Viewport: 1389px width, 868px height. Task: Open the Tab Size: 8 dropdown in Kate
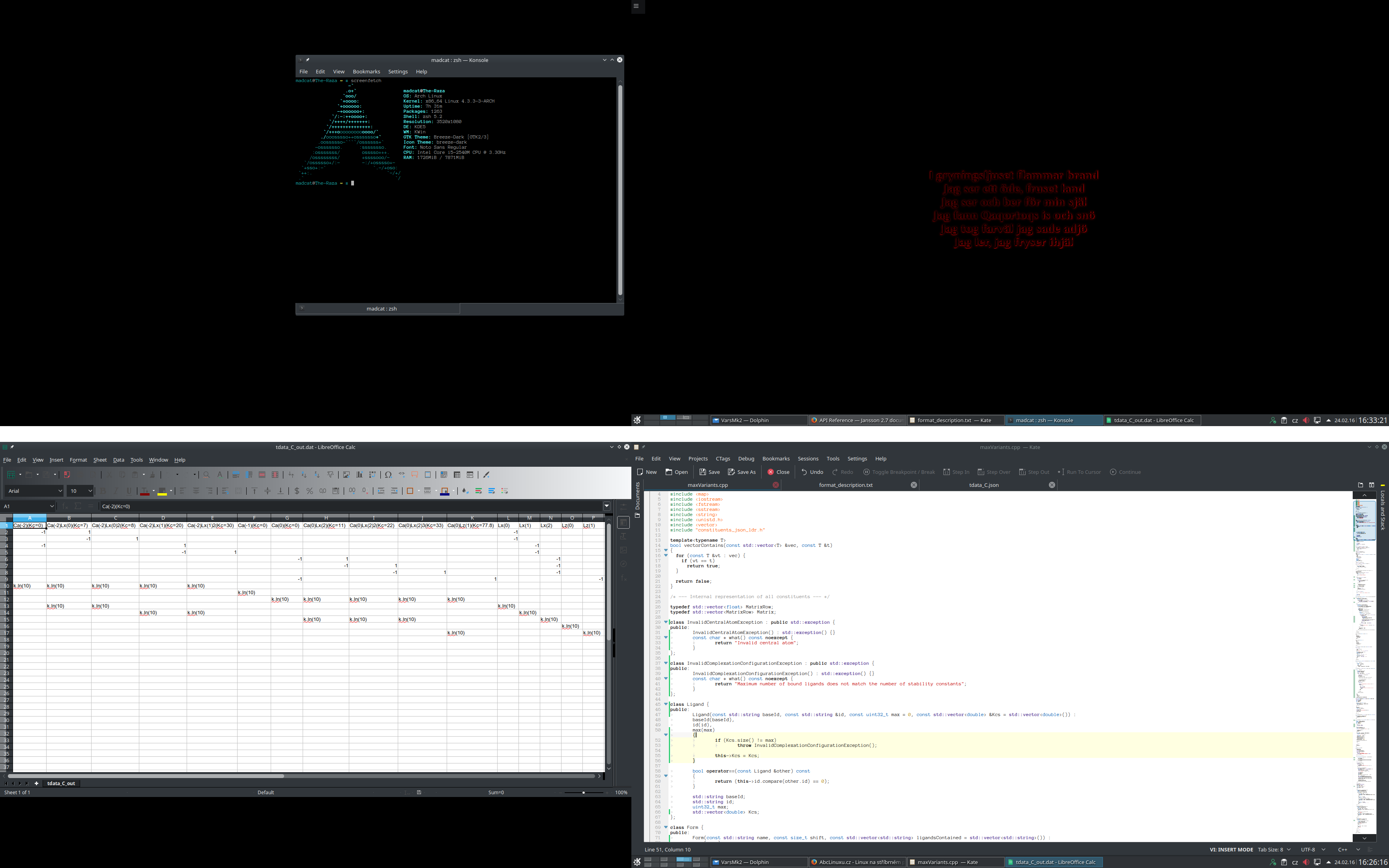(x=1274, y=849)
